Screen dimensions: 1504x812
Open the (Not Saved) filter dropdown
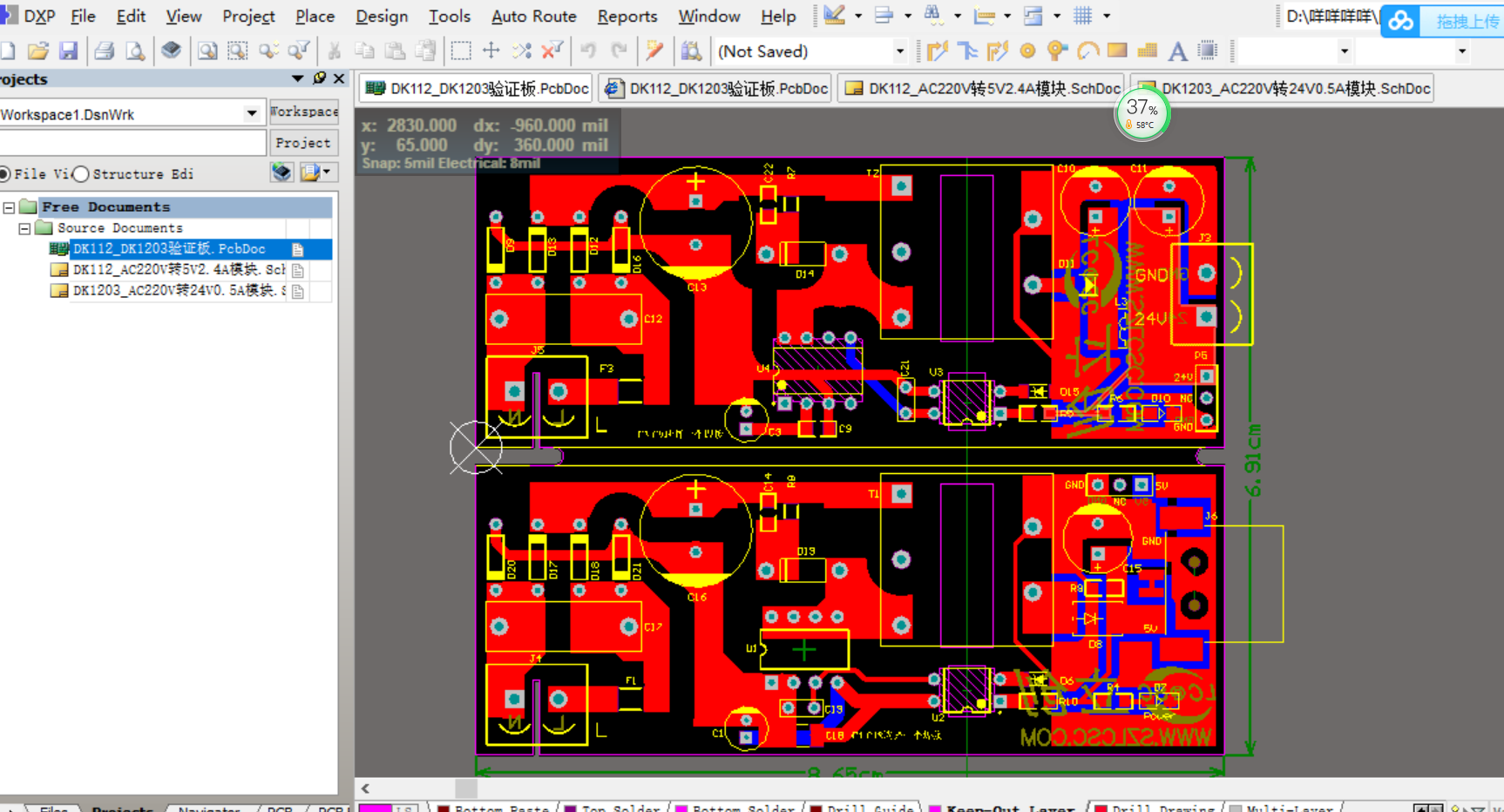point(900,51)
